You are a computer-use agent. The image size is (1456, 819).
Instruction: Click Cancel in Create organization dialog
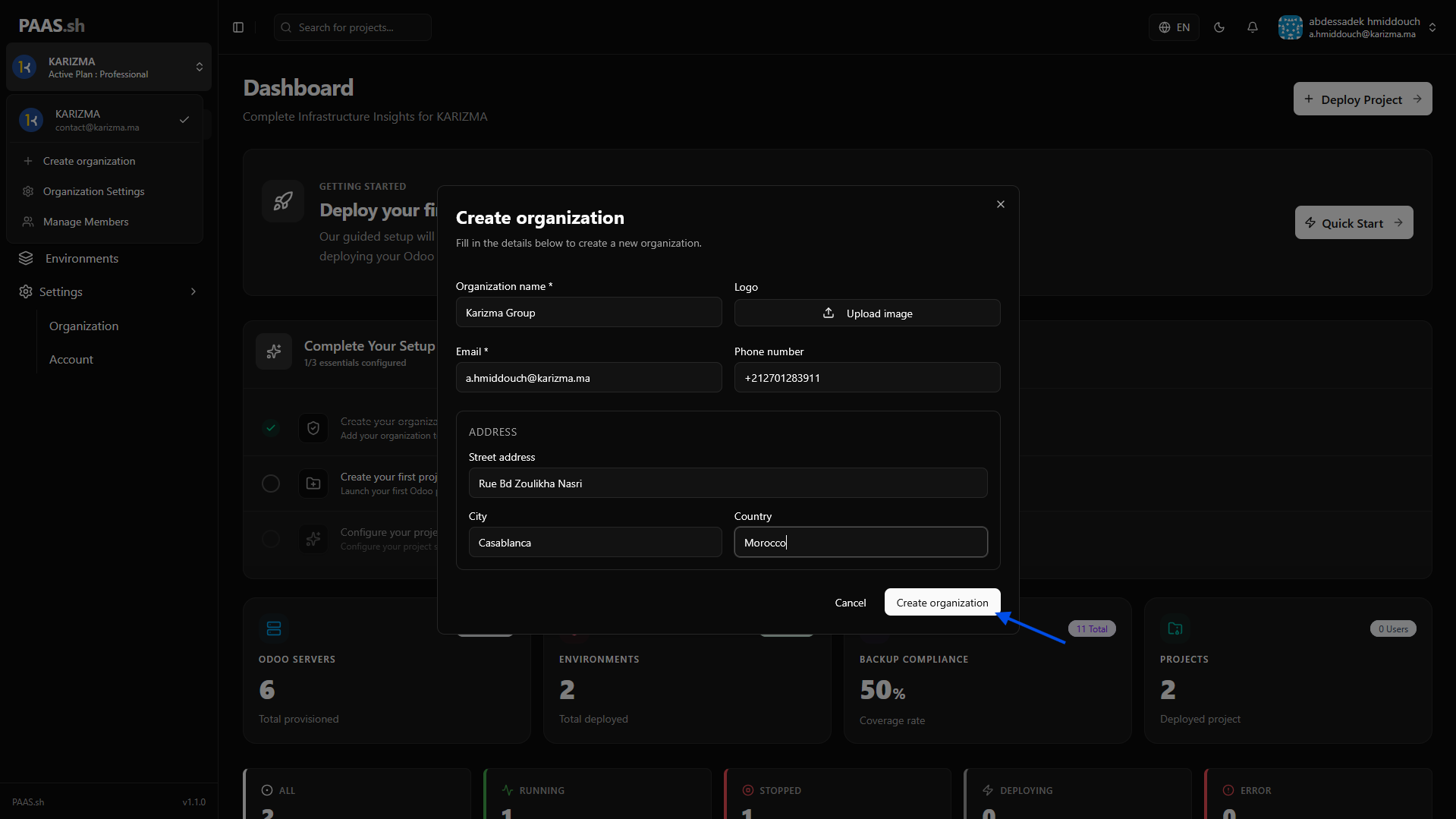point(851,602)
